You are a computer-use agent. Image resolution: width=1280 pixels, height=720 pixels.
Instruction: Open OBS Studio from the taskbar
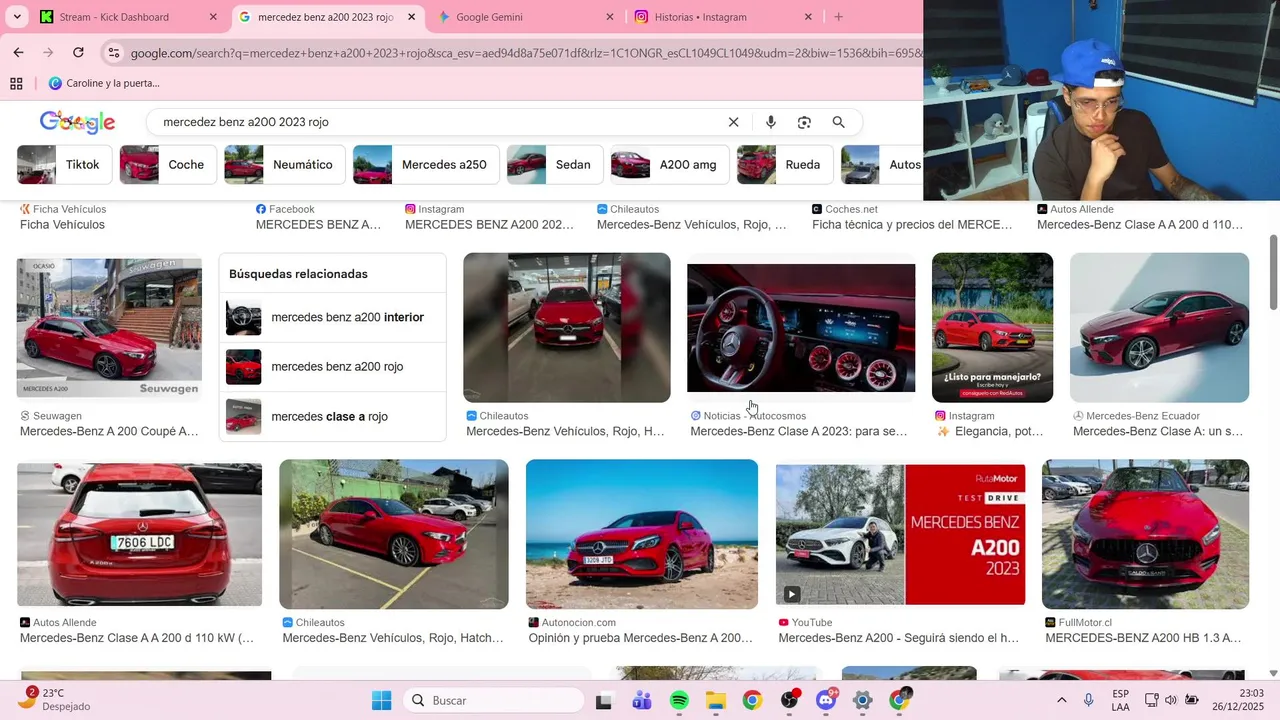point(790,701)
